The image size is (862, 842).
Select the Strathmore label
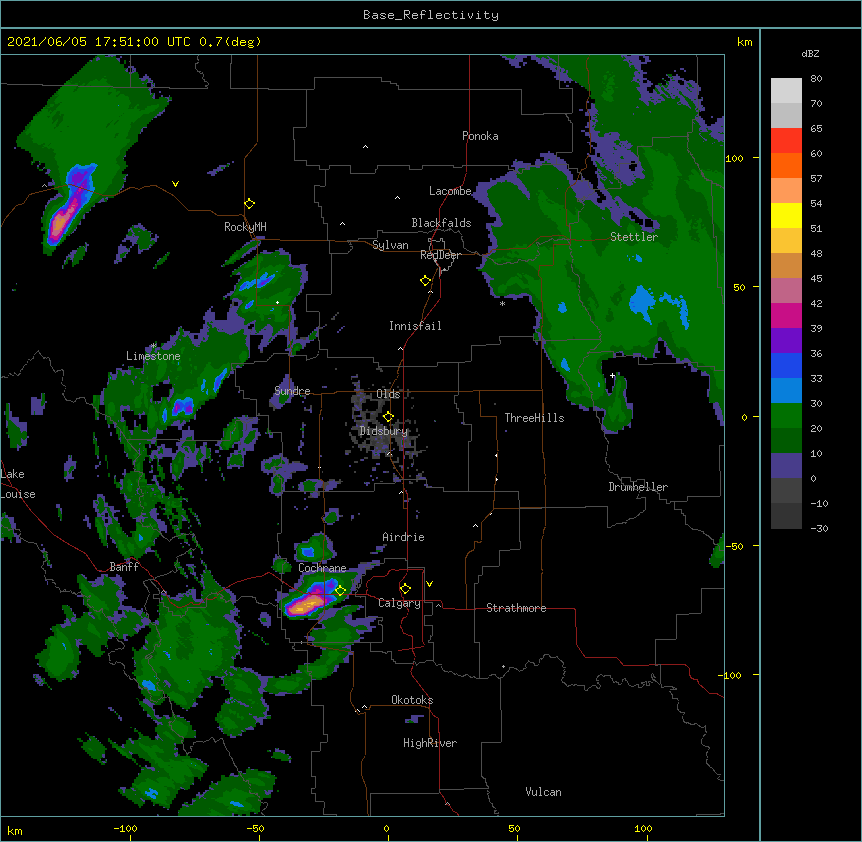pos(516,608)
